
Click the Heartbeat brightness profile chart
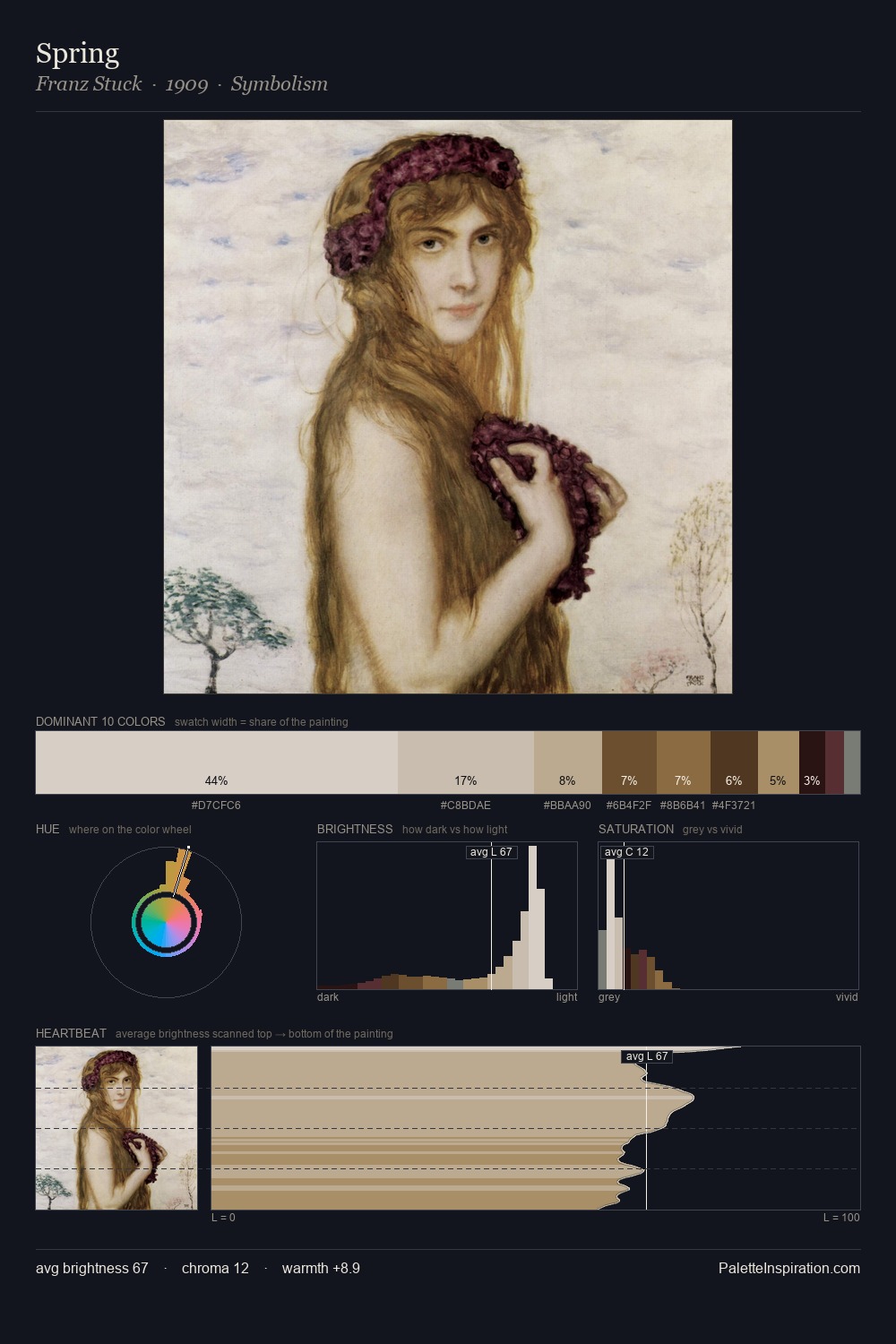(536, 1128)
